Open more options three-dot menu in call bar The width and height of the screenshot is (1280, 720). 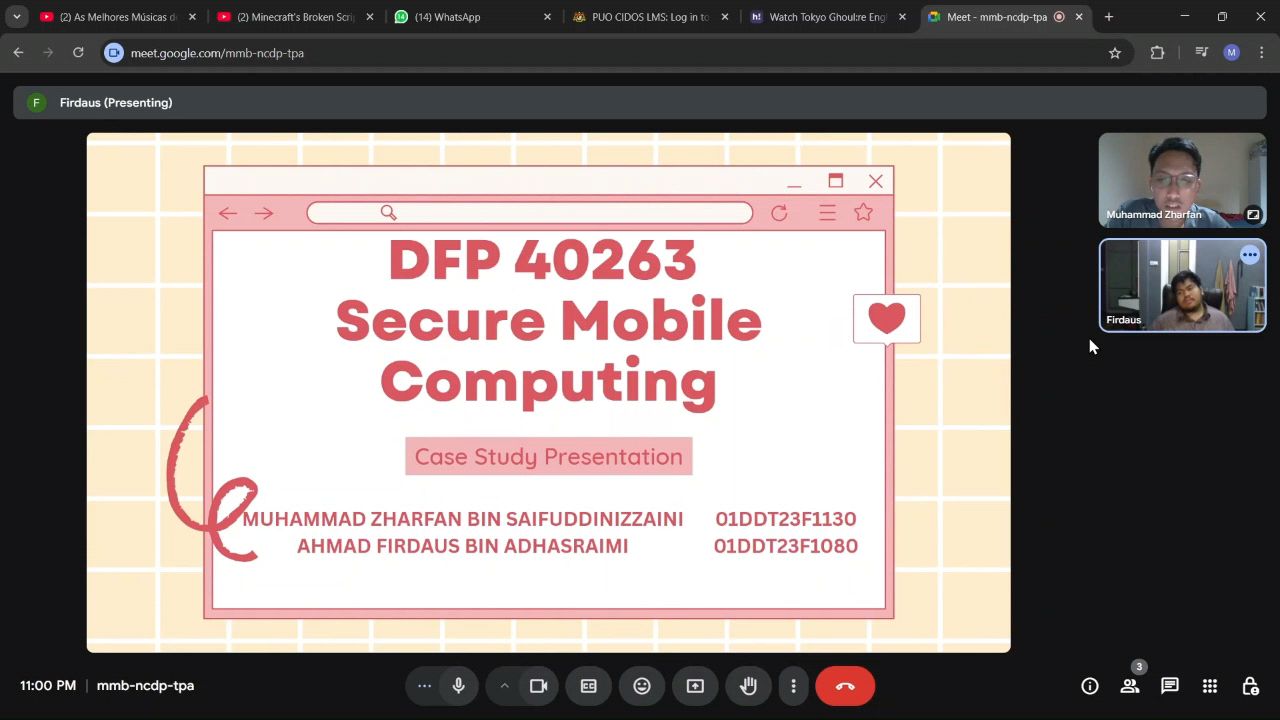pos(793,686)
